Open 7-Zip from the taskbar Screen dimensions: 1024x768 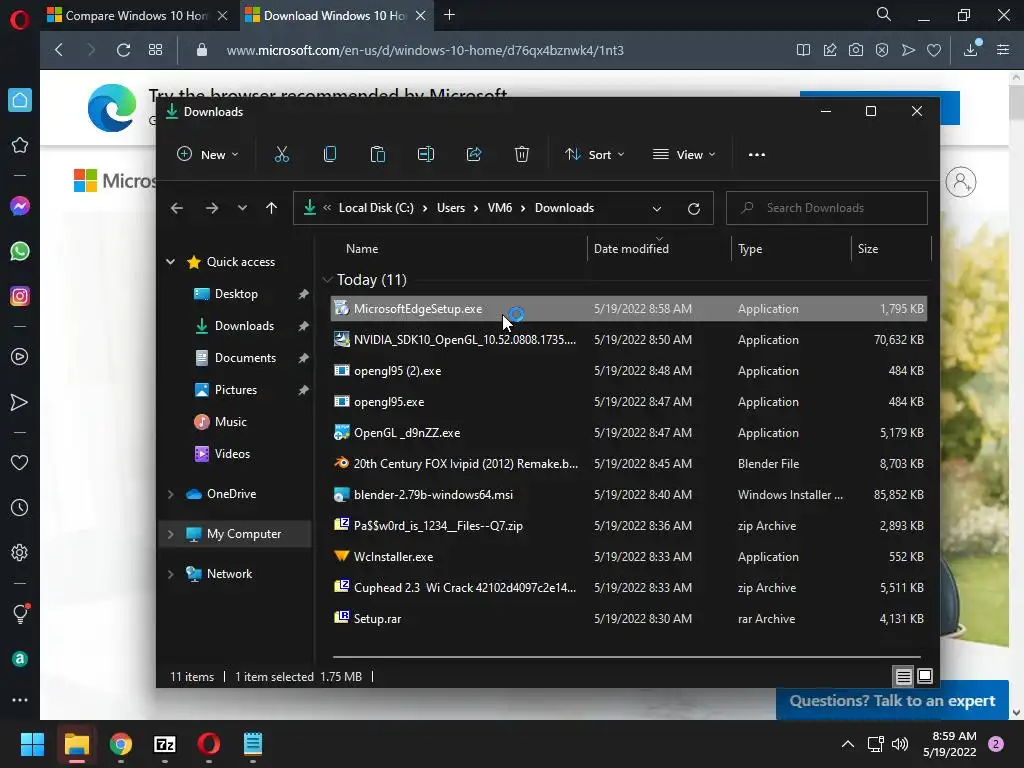(x=165, y=744)
